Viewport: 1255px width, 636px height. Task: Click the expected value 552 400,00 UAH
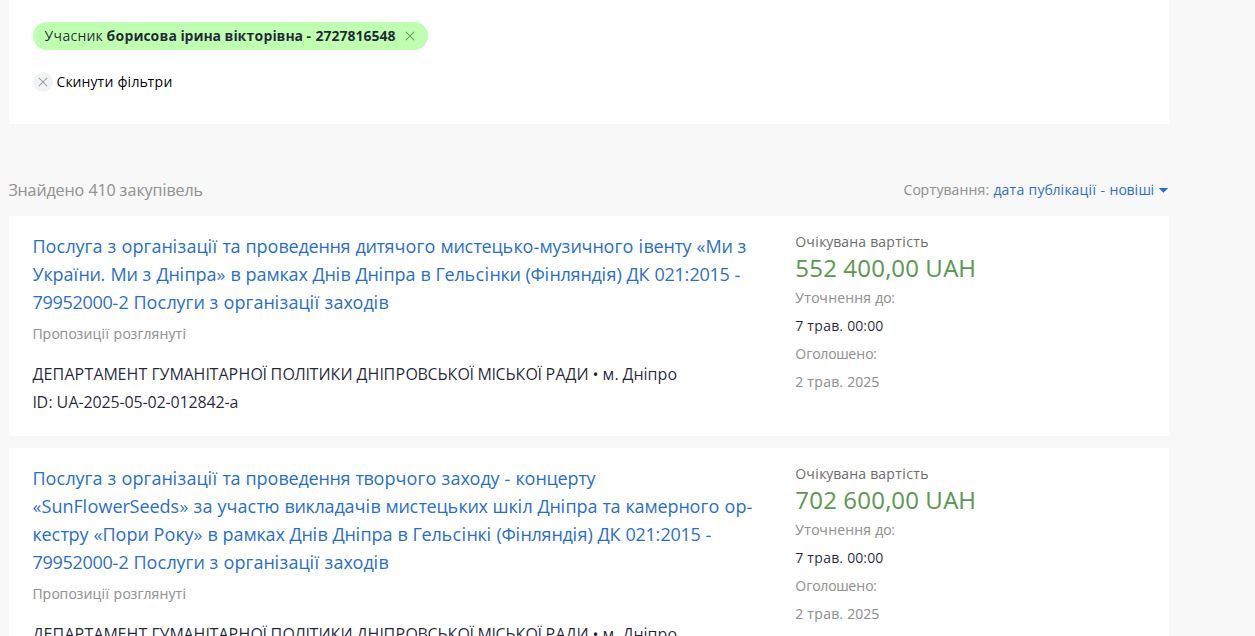point(883,268)
